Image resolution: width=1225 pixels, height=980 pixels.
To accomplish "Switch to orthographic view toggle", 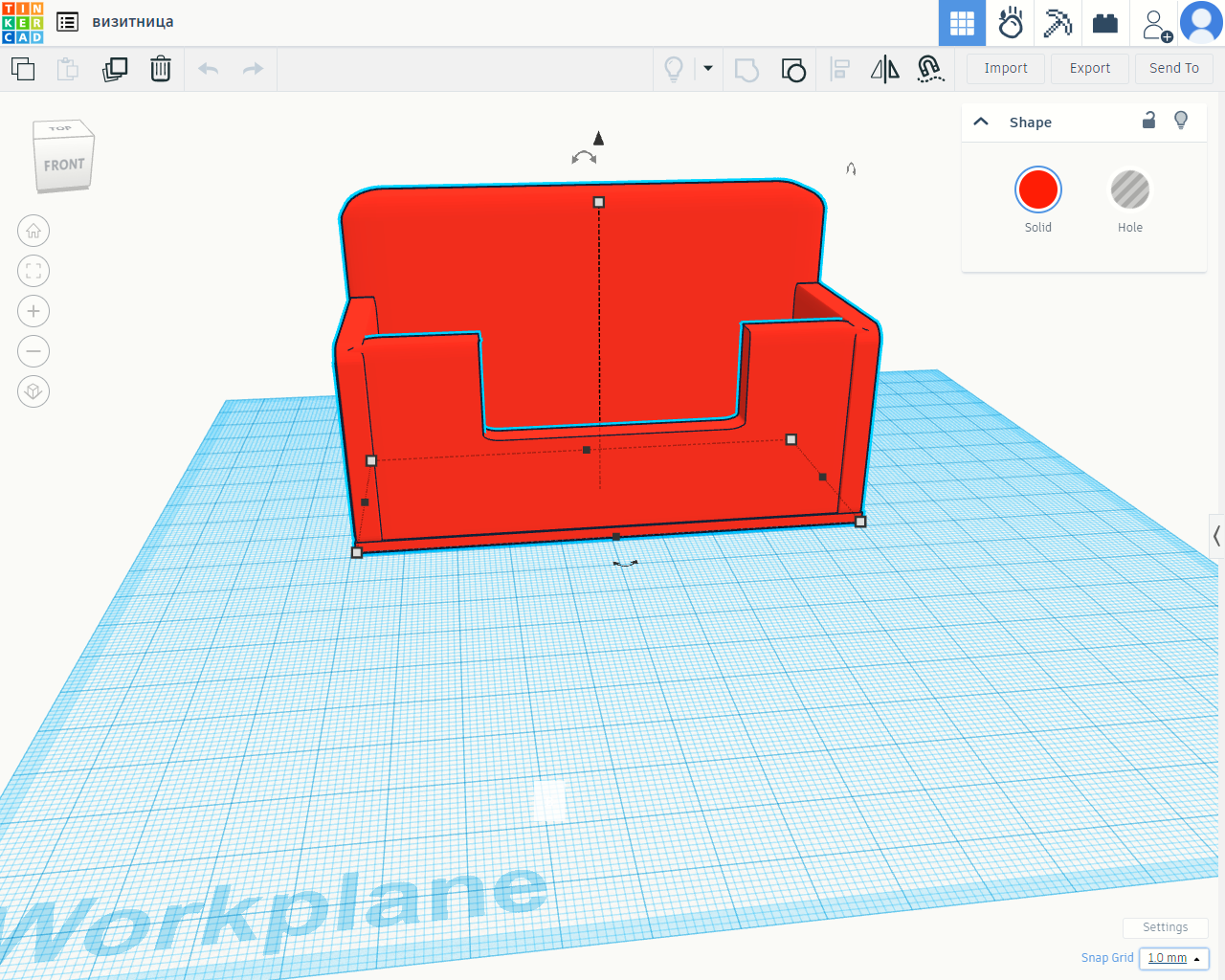I will pyautogui.click(x=33, y=391).
